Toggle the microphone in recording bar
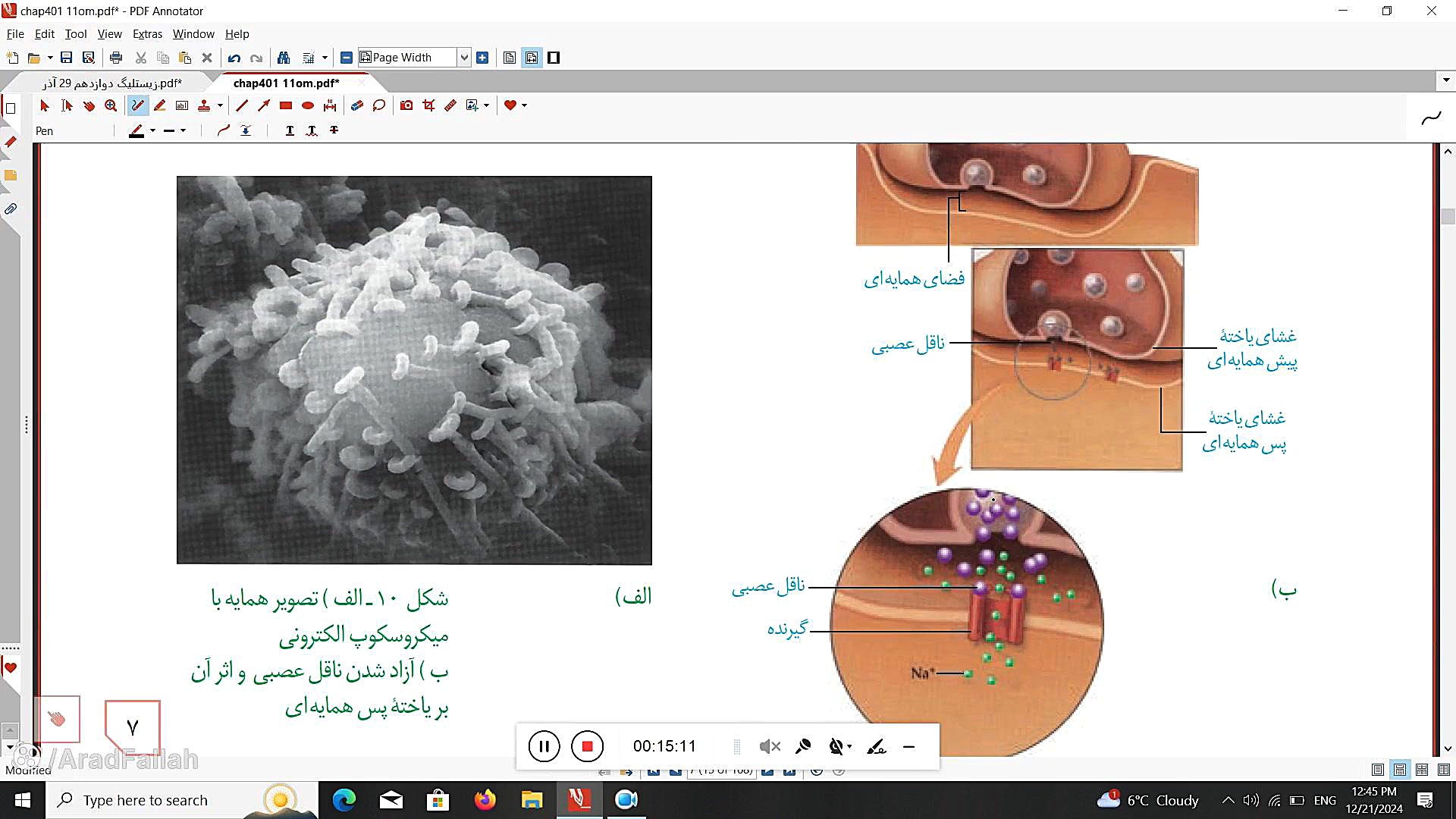Viewport: 1456px width, 819px height. point(803,747)
